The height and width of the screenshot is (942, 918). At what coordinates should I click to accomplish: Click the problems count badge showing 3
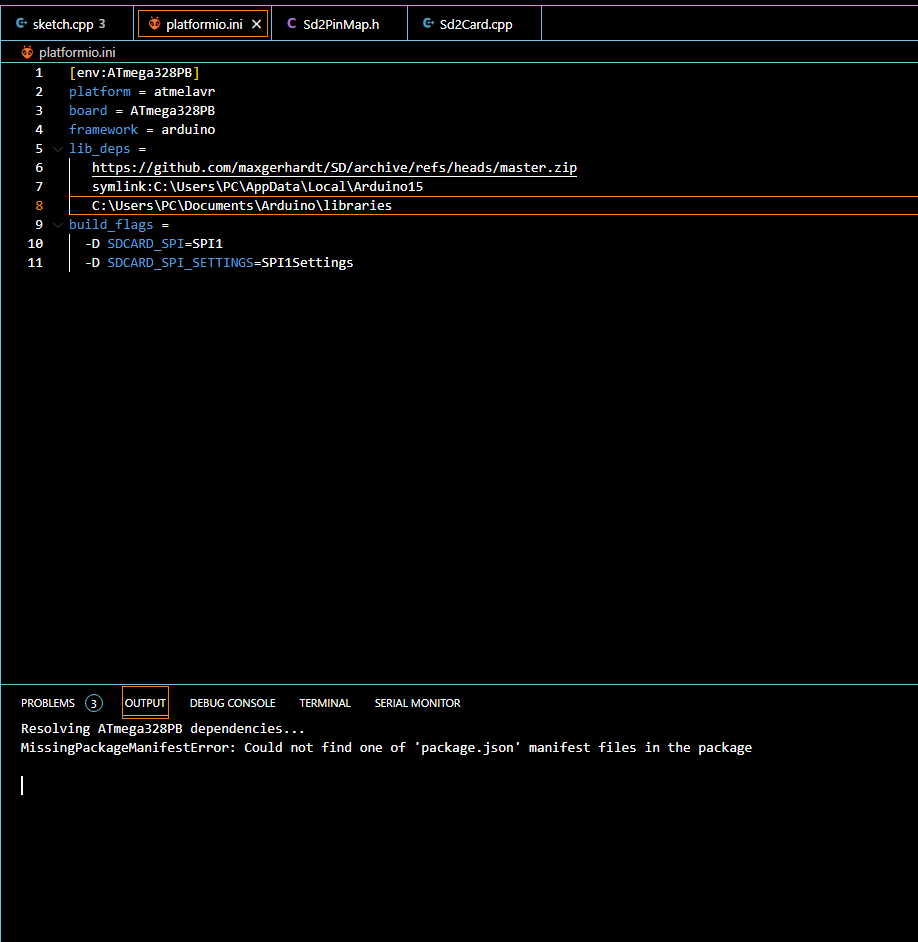pyautogui.click(x=94, y=703)
